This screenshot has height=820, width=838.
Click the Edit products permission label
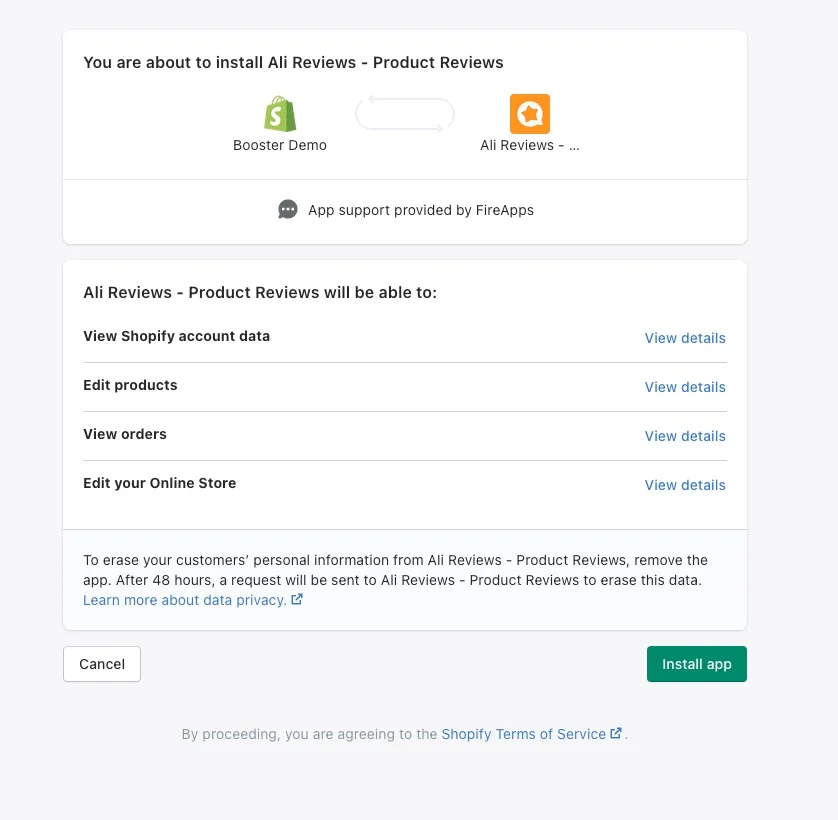click(130, 385)
